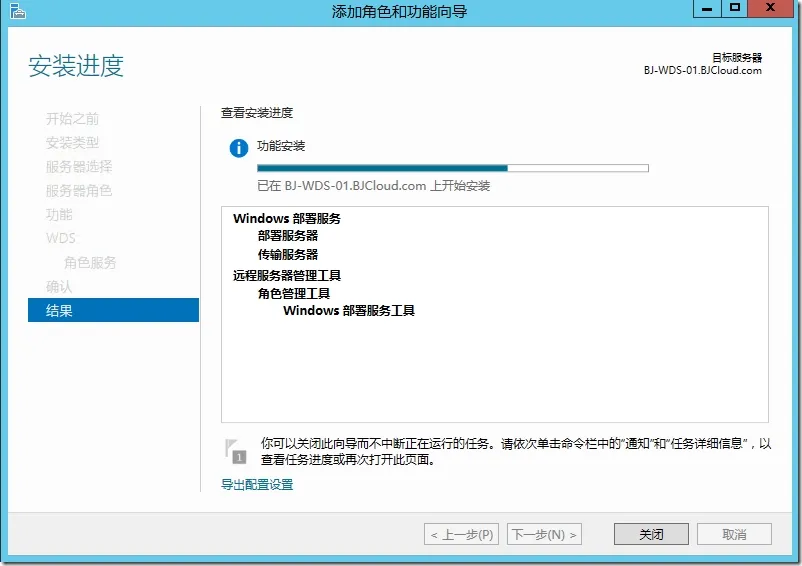This screenshot has height=566, width=802.
Task: Click the 功能安装 status label
Action: tap(281, 146)
